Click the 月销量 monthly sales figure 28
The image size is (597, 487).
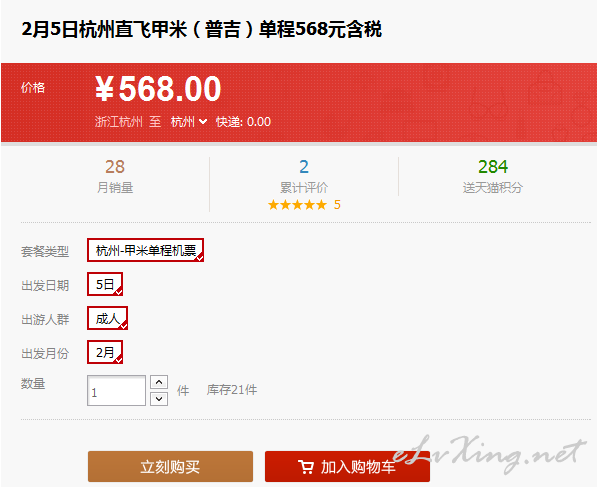(115, 167)
